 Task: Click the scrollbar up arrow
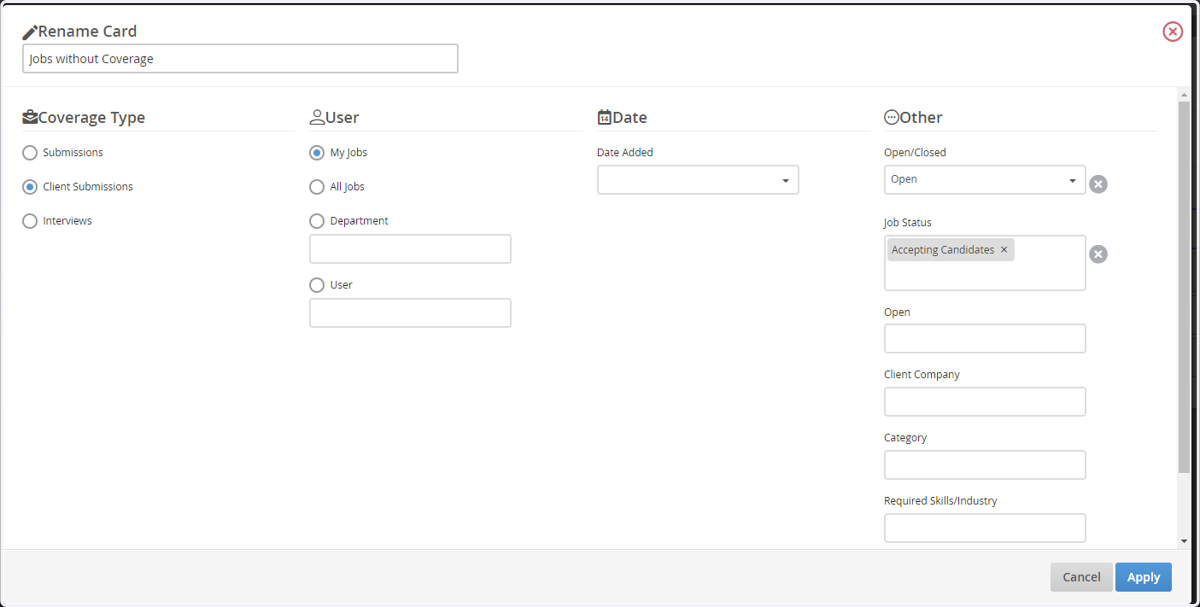(1184, 94)
